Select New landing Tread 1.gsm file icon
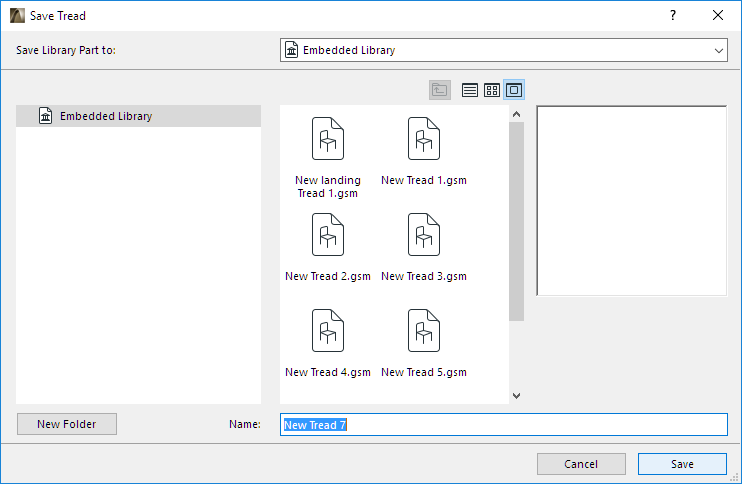 pyautogui.click(x=328, y=139)
